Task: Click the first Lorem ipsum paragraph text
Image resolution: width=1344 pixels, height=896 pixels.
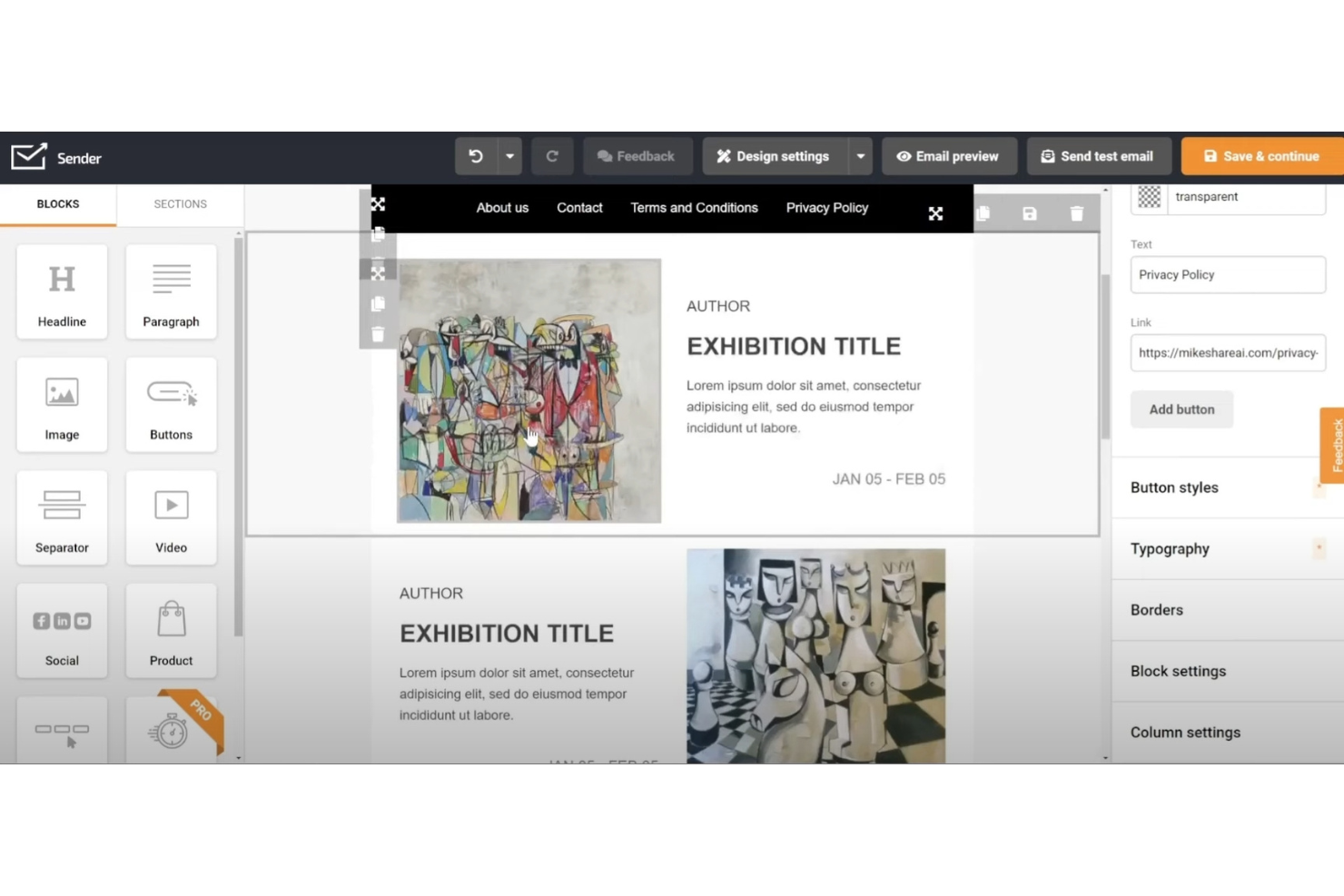Action: click(804, 407)
